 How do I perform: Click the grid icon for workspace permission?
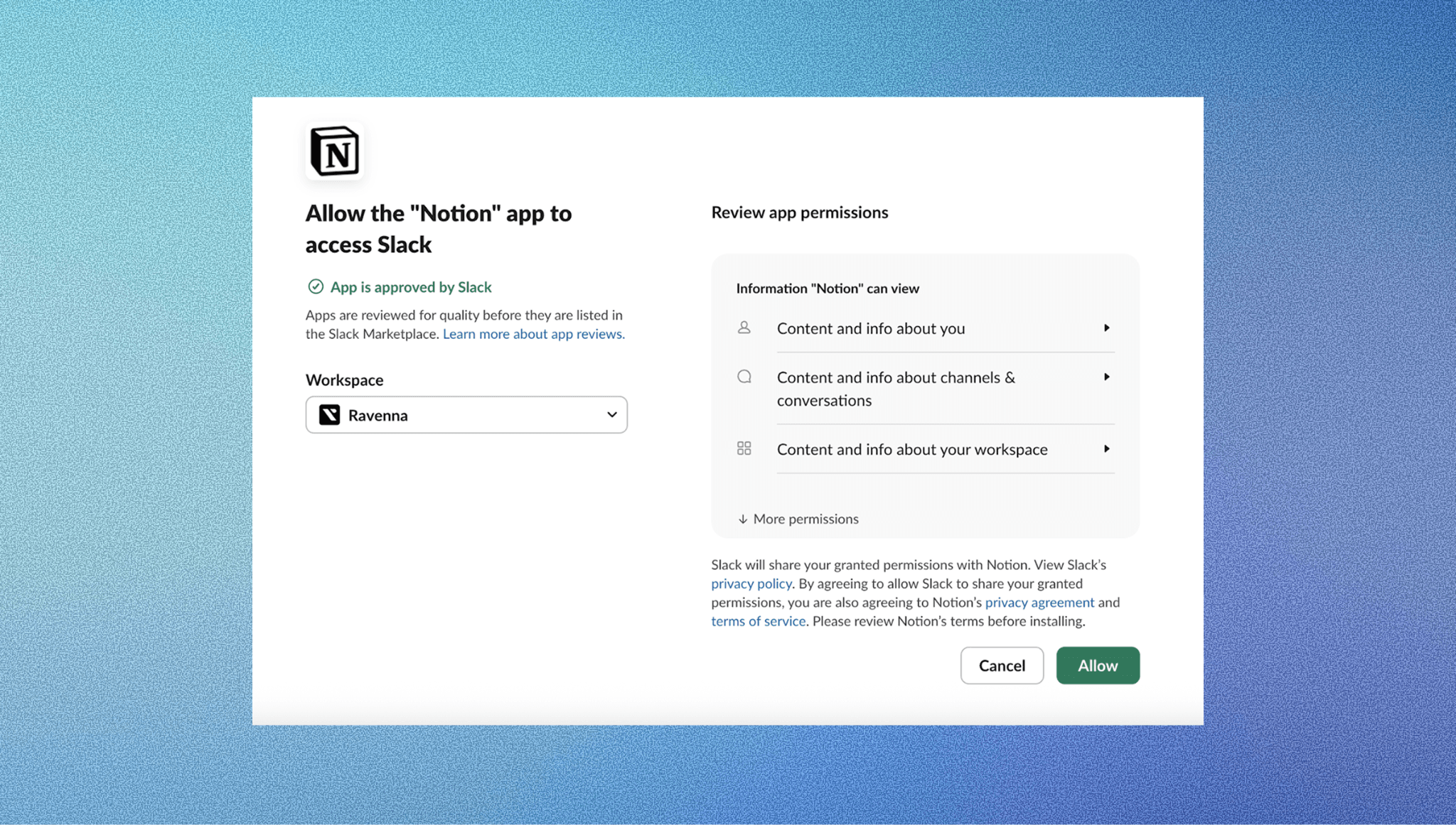point(744,448)
